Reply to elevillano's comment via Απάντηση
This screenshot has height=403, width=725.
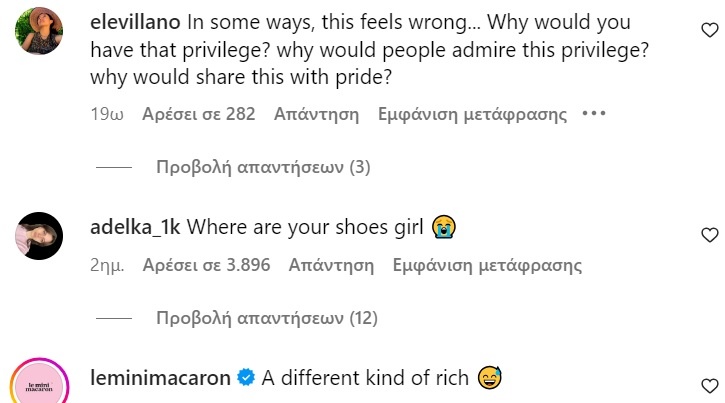click(x=316, y=114)
